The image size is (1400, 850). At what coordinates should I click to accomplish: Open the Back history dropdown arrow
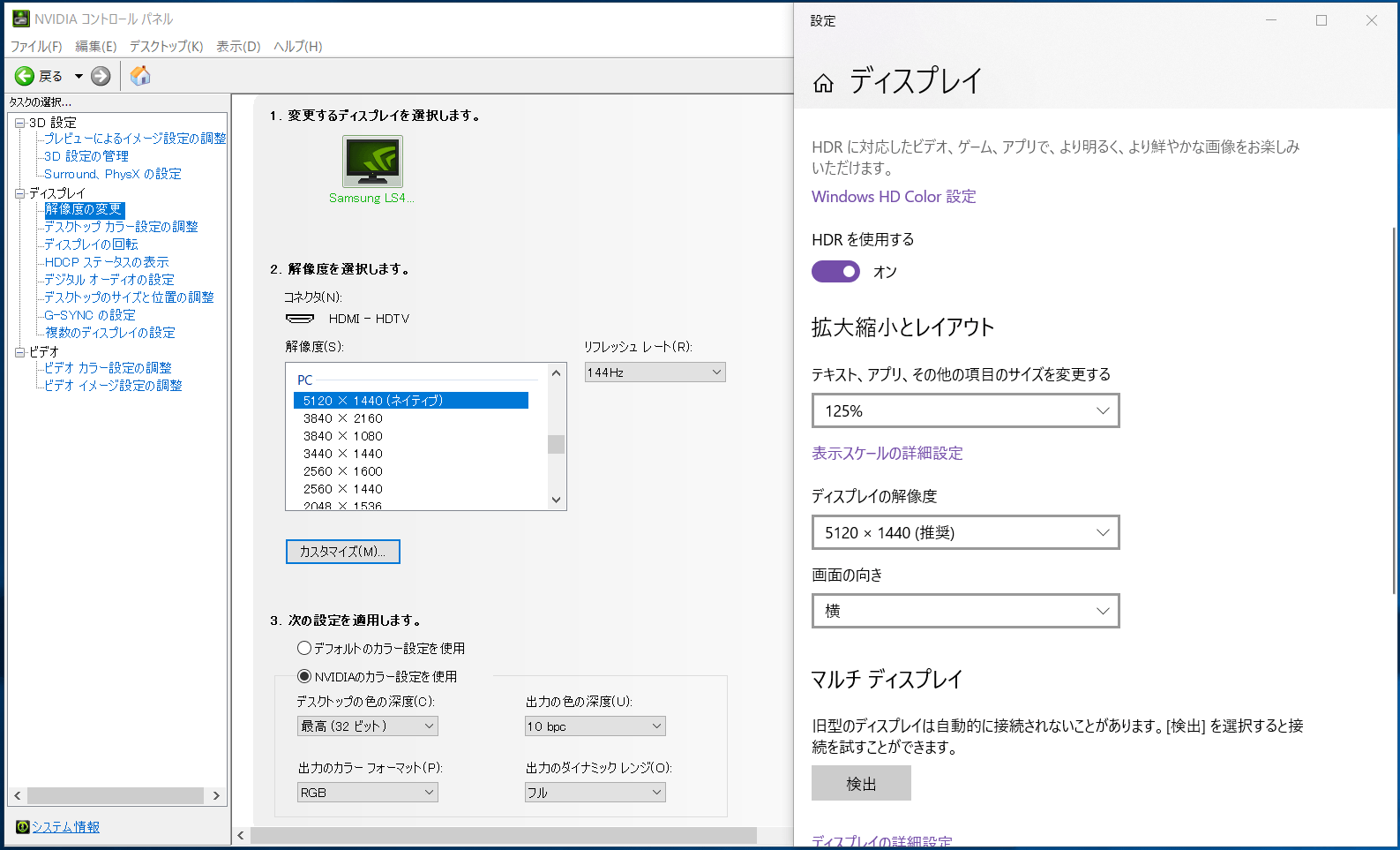click(79, 76)
